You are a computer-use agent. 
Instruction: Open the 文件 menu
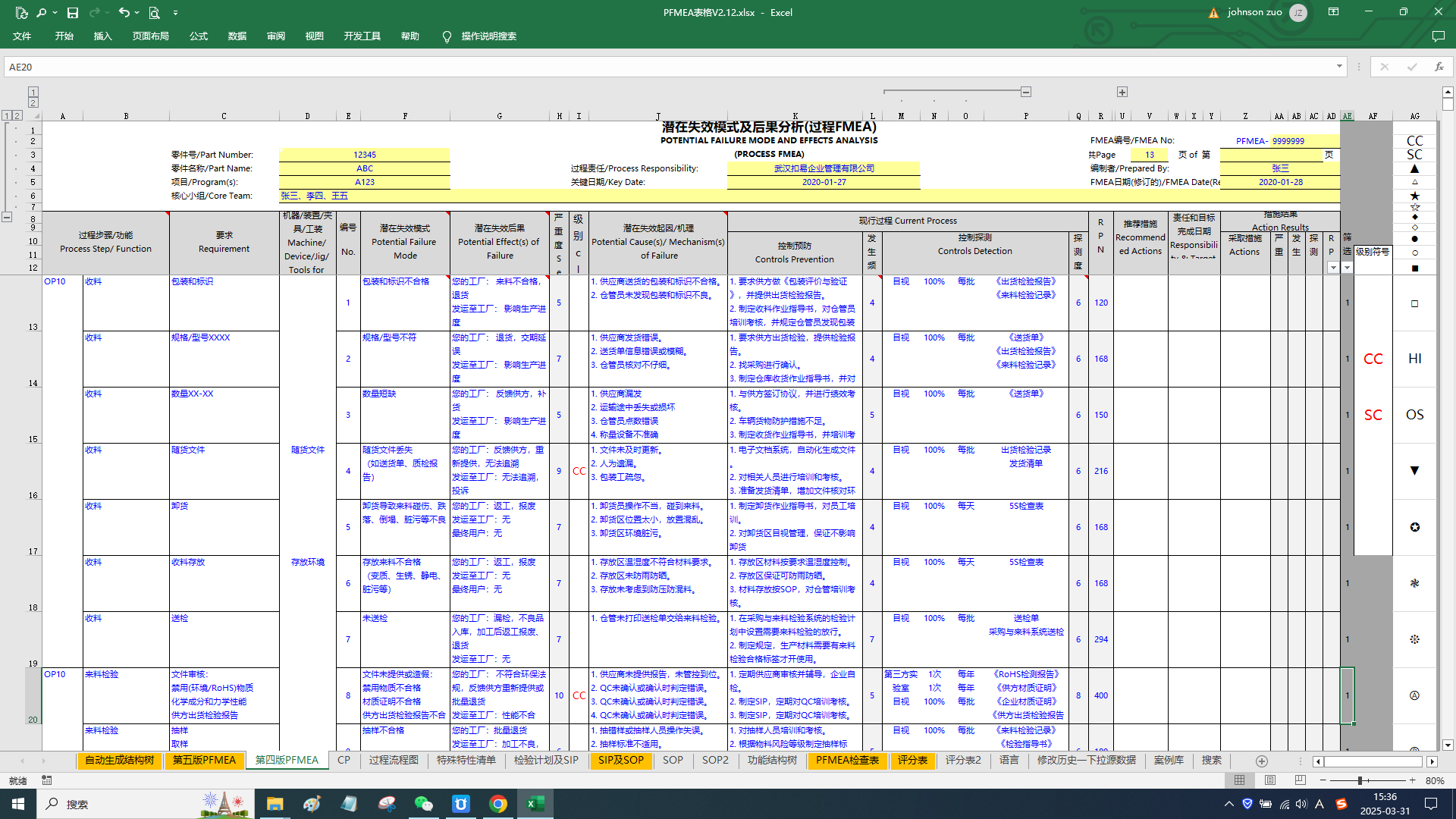coord(22,36)
